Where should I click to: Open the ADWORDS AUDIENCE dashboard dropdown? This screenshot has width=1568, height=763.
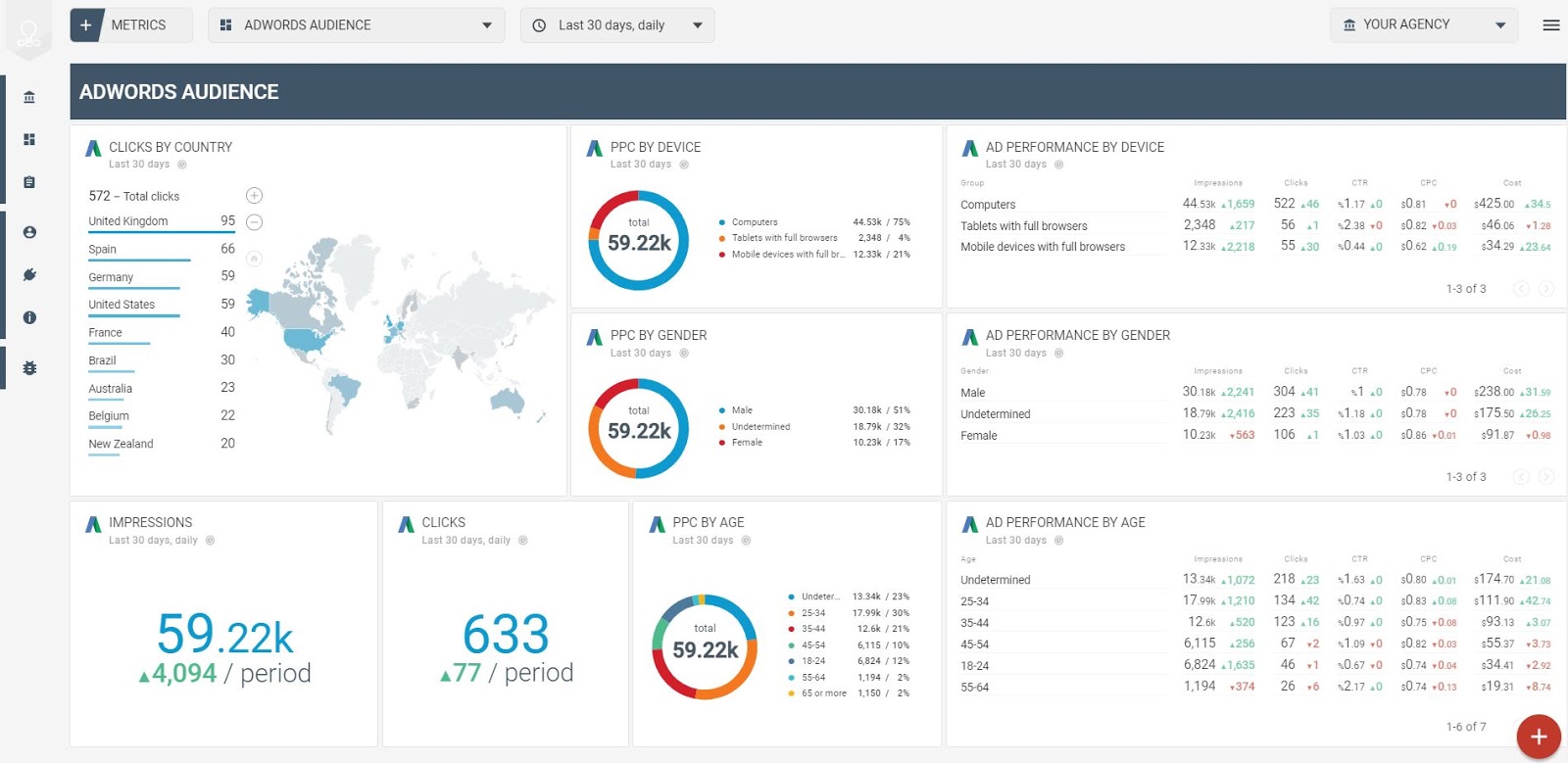[x=357, y=25]
